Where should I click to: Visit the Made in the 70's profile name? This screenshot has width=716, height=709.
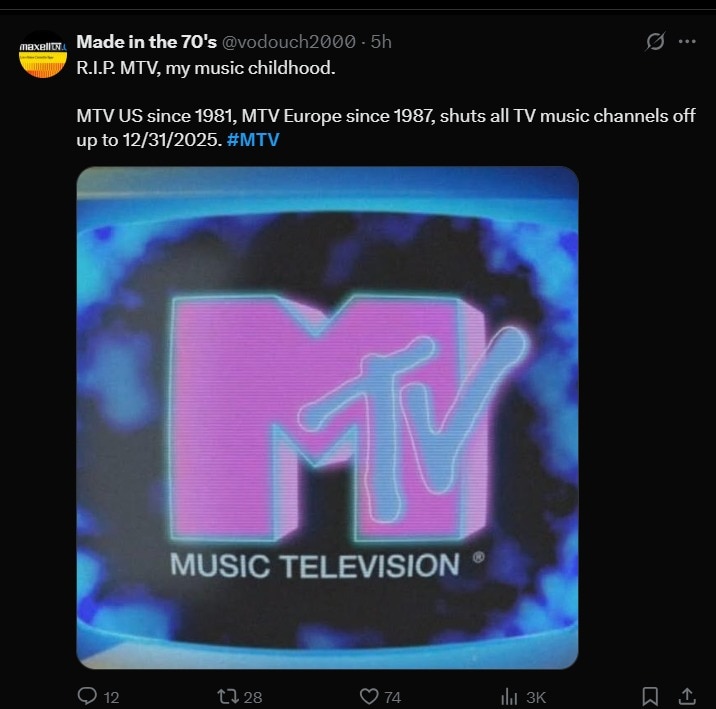point(147,42)
